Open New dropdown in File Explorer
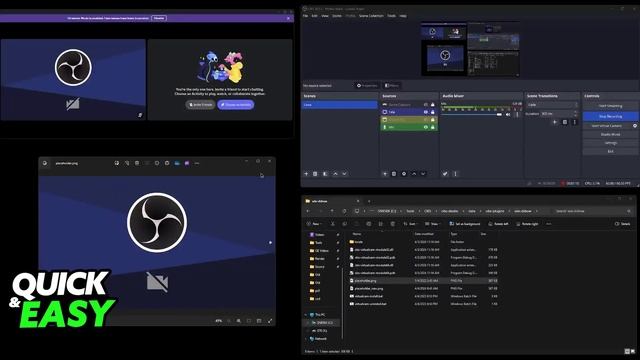 point(314,224)
